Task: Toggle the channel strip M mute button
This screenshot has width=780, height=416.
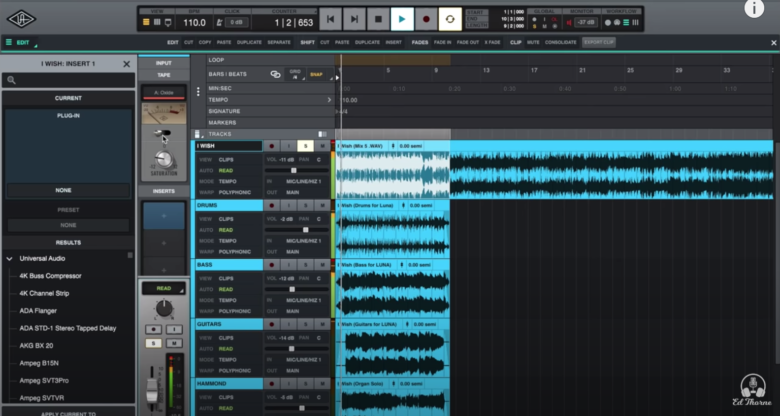Action: [x=174, y=343]
